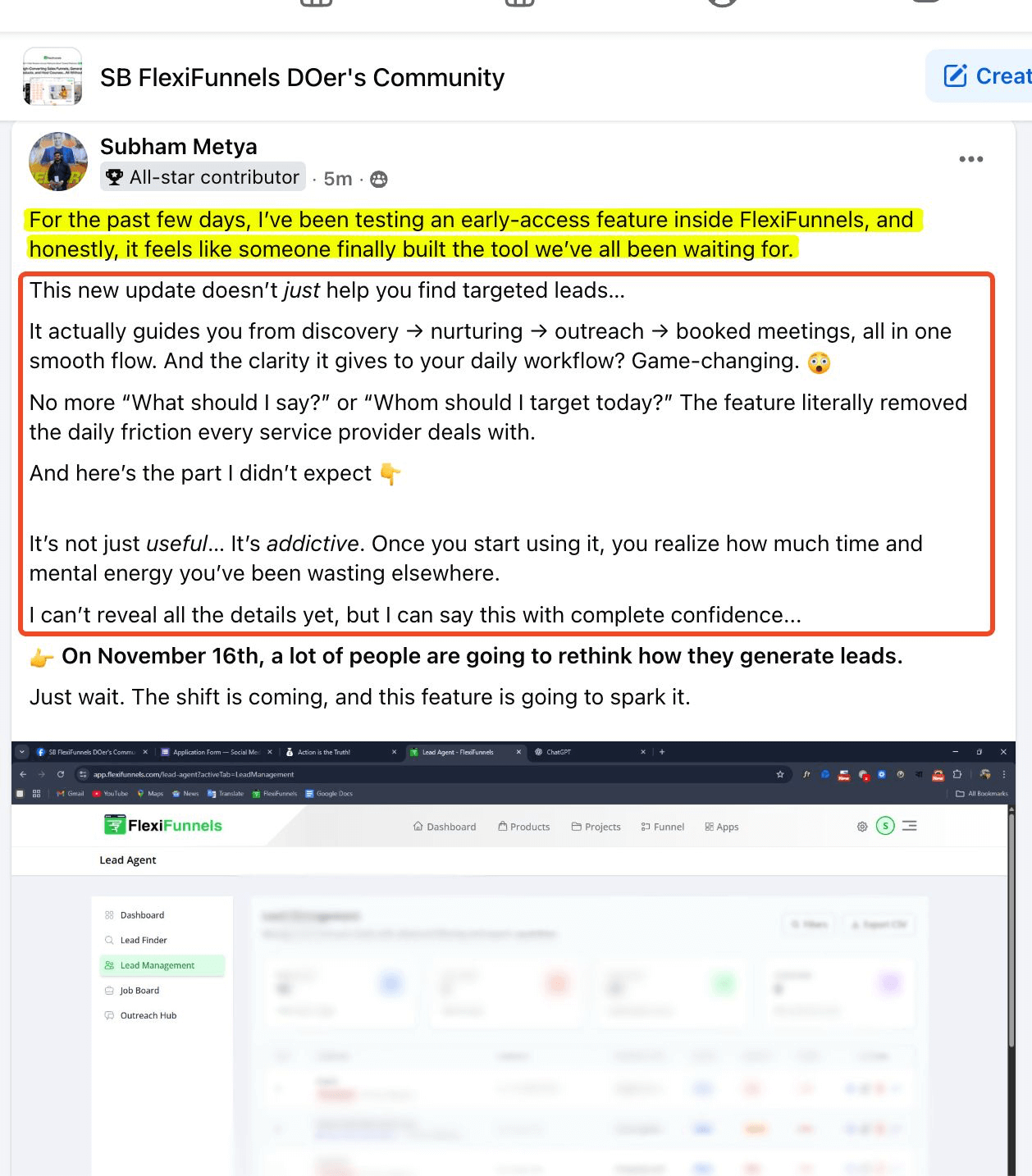Image resolution: width=1032 pixels, height=1176 pixels.
Task: Click the green S user avatar
Action: point(885,826)
